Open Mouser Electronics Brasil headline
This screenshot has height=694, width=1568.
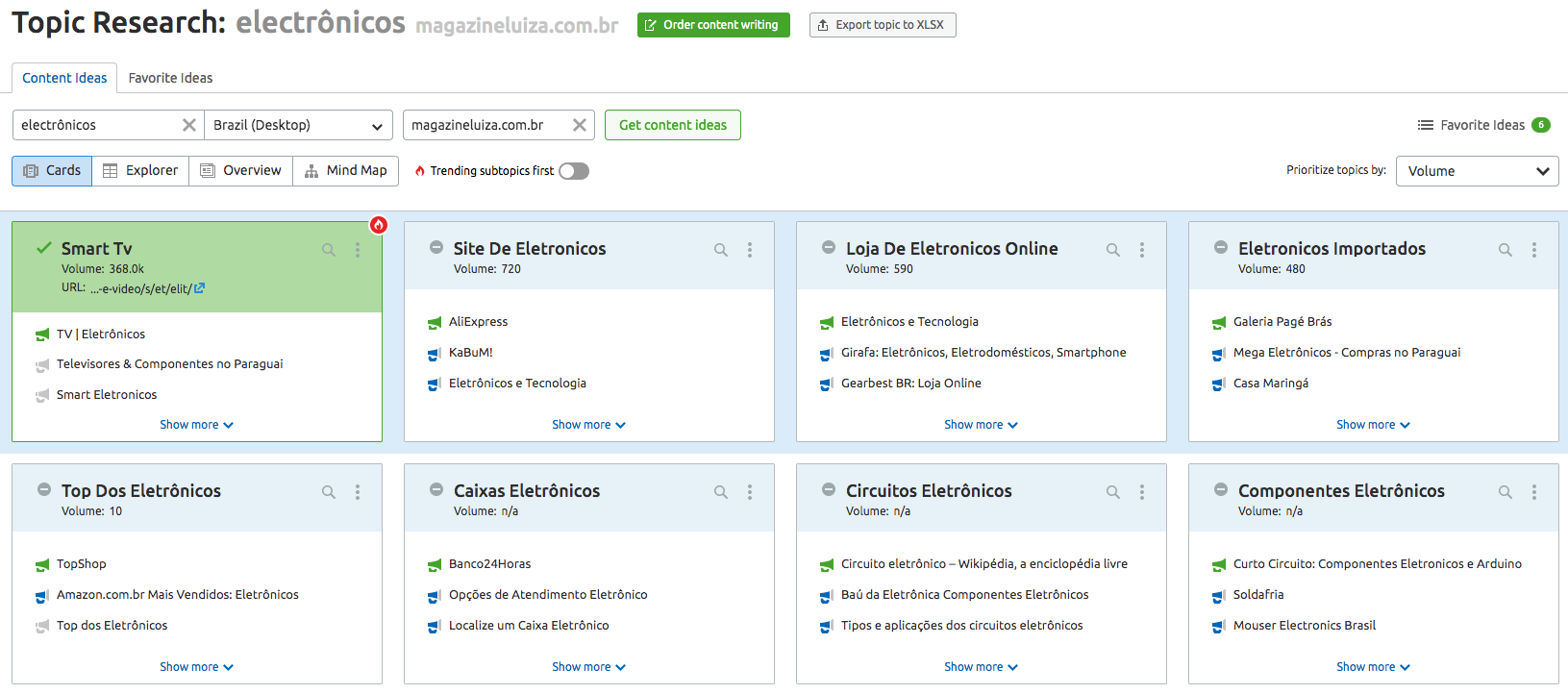[x=1305, y=626]
